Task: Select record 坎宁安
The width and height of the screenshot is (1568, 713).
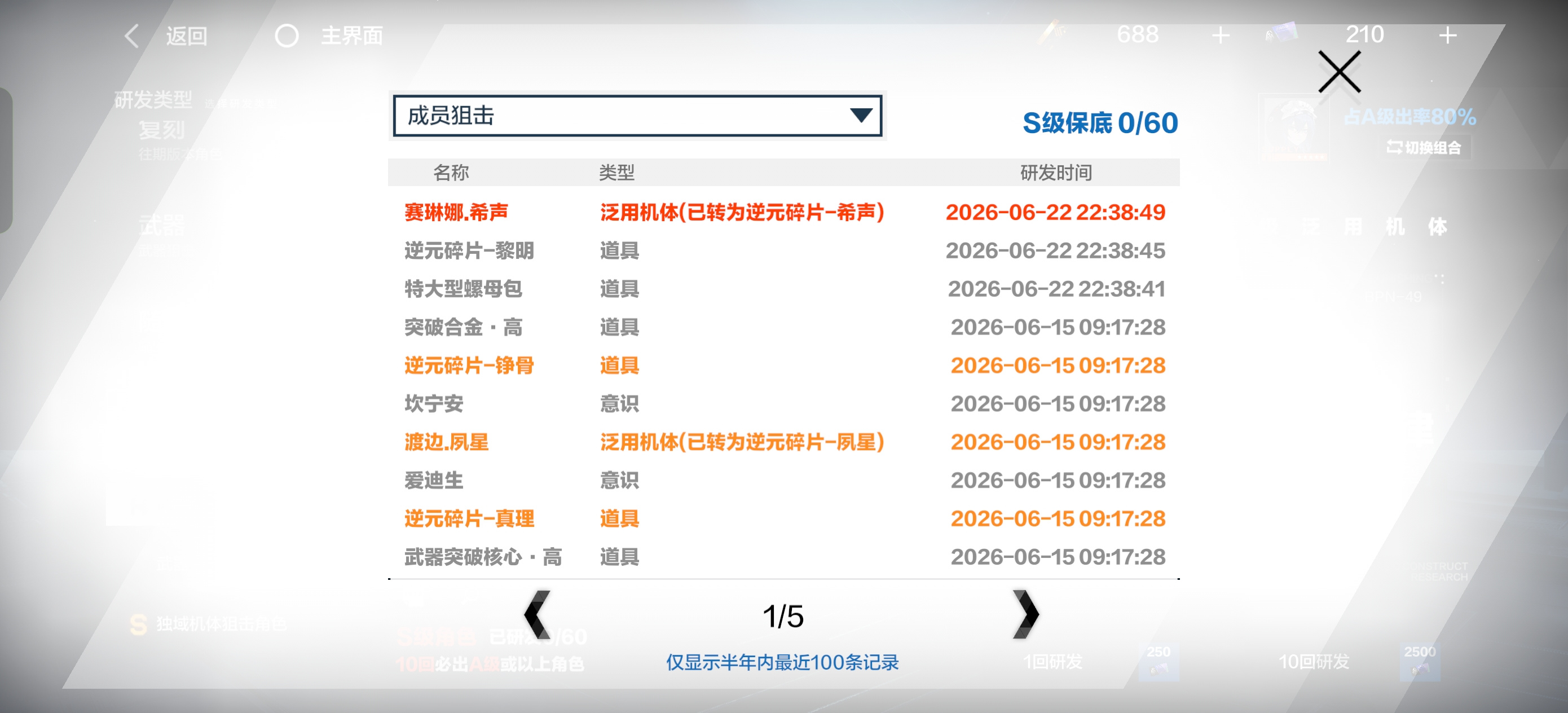Action: point(784,404)
